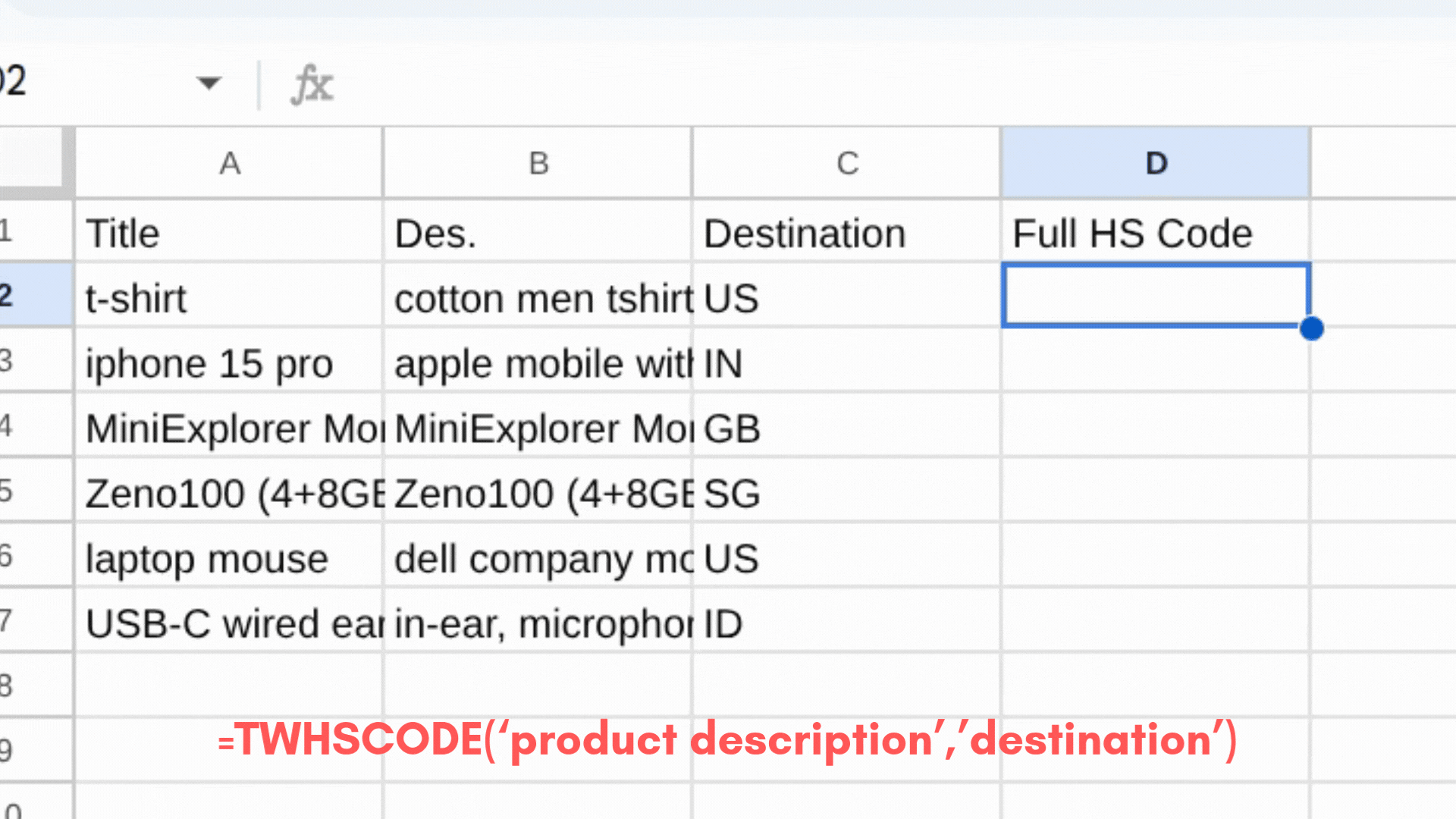Click the 'Des.' header cell
Screen dimensions: 1456x819
(538, 232)
